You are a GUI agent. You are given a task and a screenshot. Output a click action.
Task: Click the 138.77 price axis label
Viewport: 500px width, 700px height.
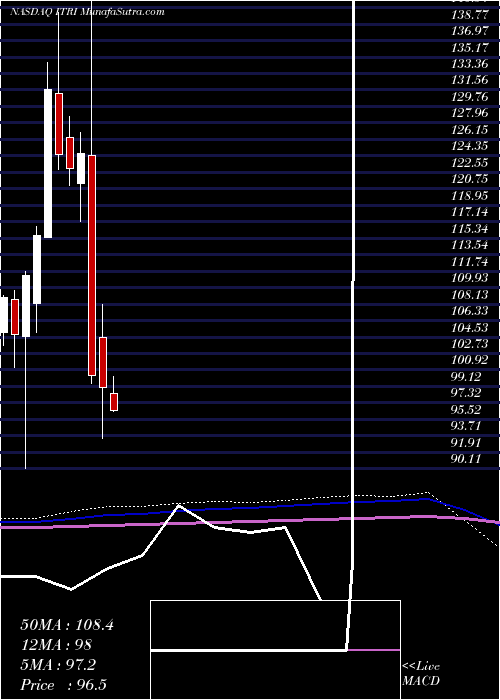[470, 15]
